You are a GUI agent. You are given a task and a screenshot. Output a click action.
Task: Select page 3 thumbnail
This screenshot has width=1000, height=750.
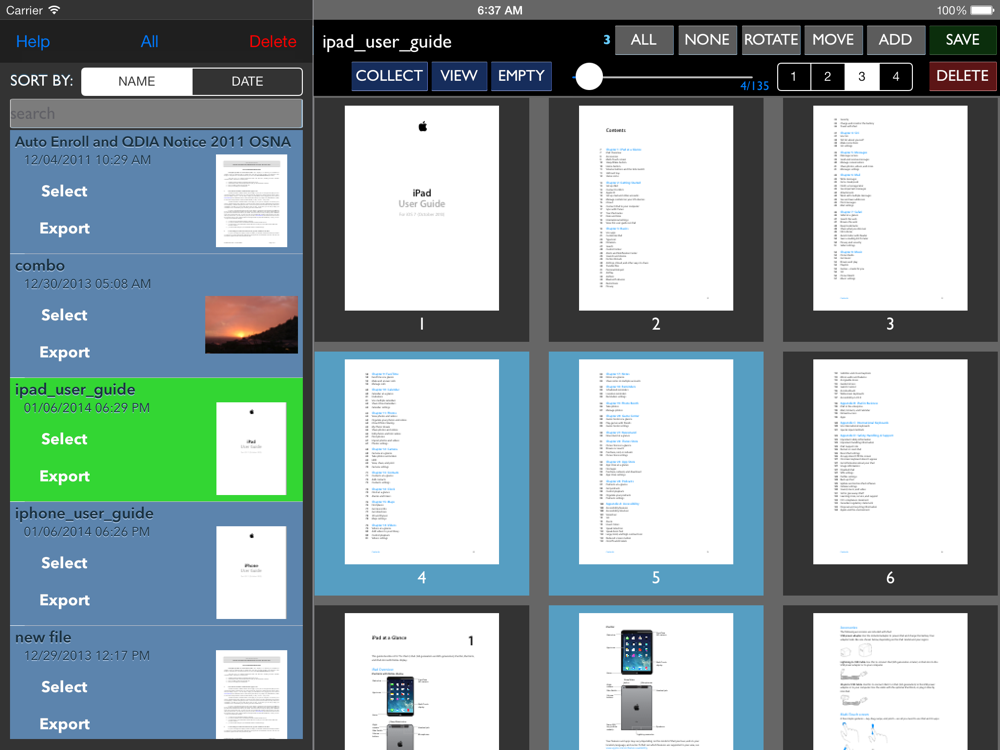[x=890, y=208]
